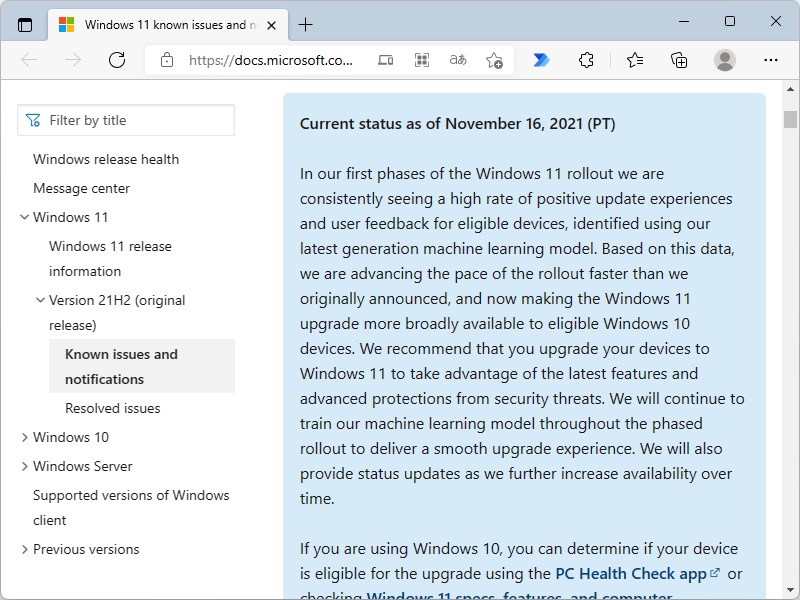800x600 pixels.
Task: Open the Favorites list star icon
Action: point(634,60)
